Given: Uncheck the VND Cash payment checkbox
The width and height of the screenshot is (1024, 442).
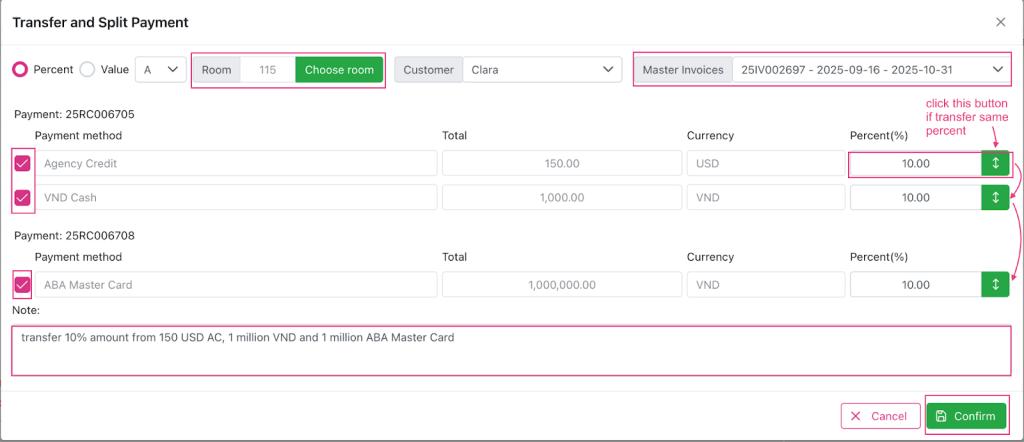Looking at the screenshot, I should [x=22, y=197].
